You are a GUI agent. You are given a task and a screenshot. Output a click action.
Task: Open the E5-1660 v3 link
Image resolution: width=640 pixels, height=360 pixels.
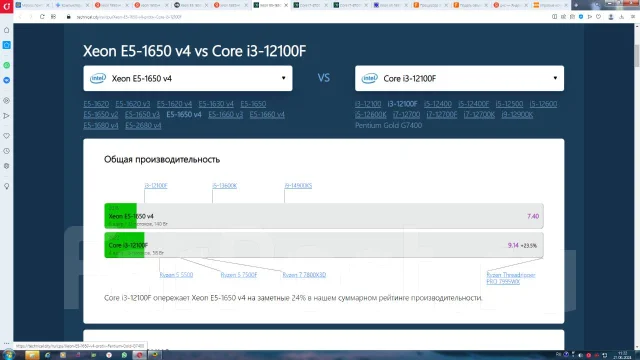pos(225,115)
